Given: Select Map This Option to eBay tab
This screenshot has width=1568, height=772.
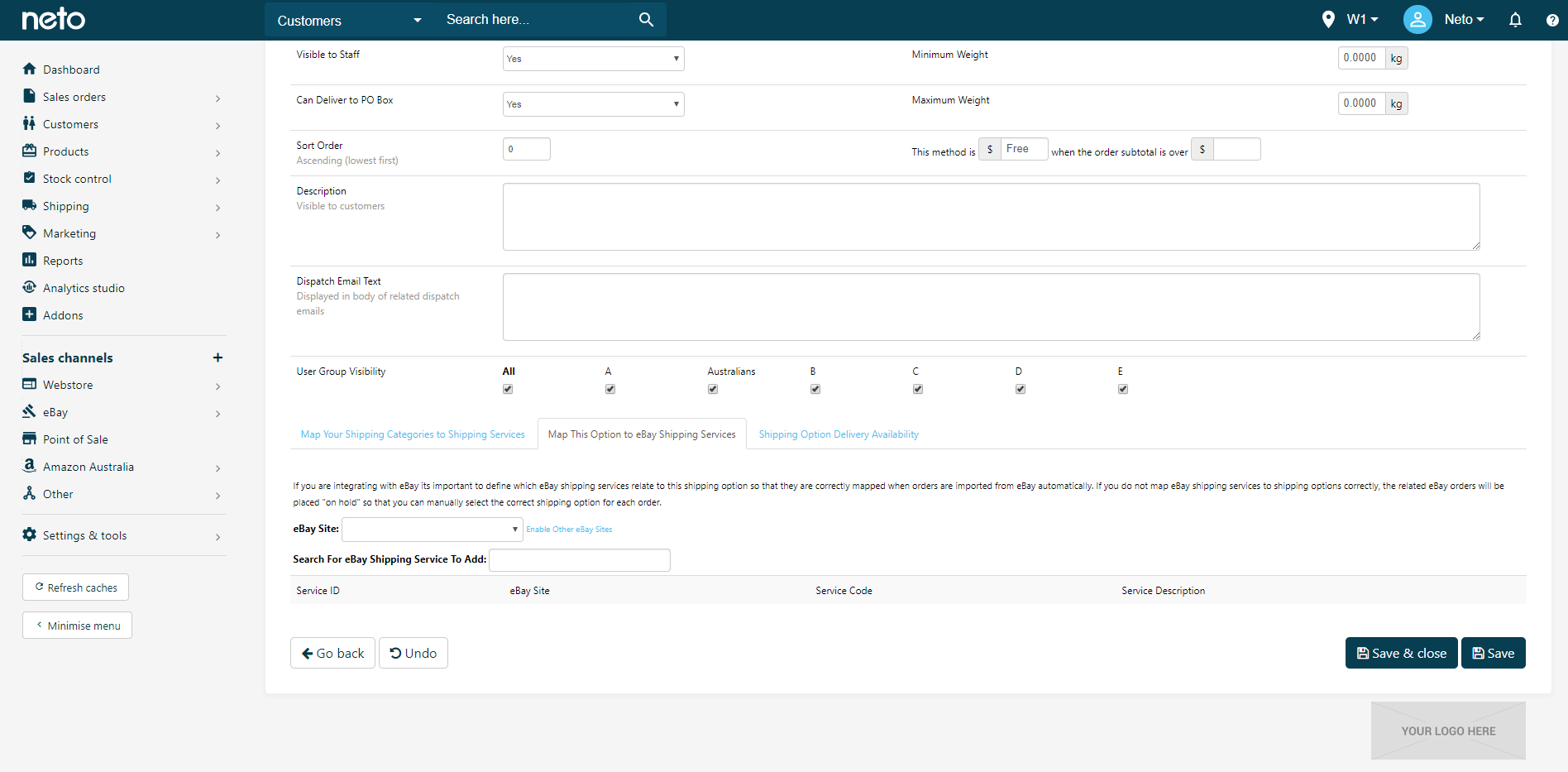Looking at the screenshot, I should click(642, 434).
